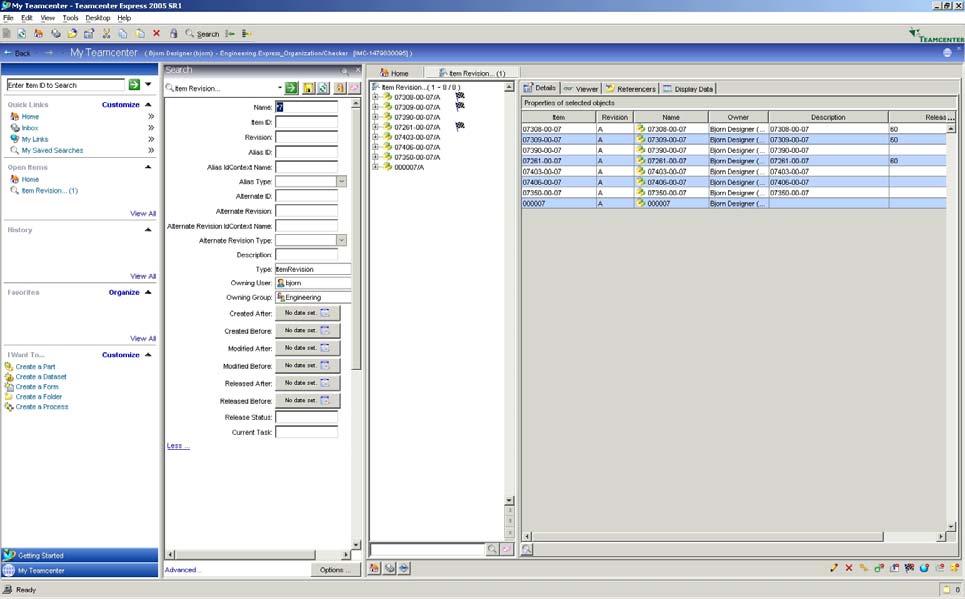Open the Help menu
The height and width of the screenshot is (599, 965).
tap(124, 18)
